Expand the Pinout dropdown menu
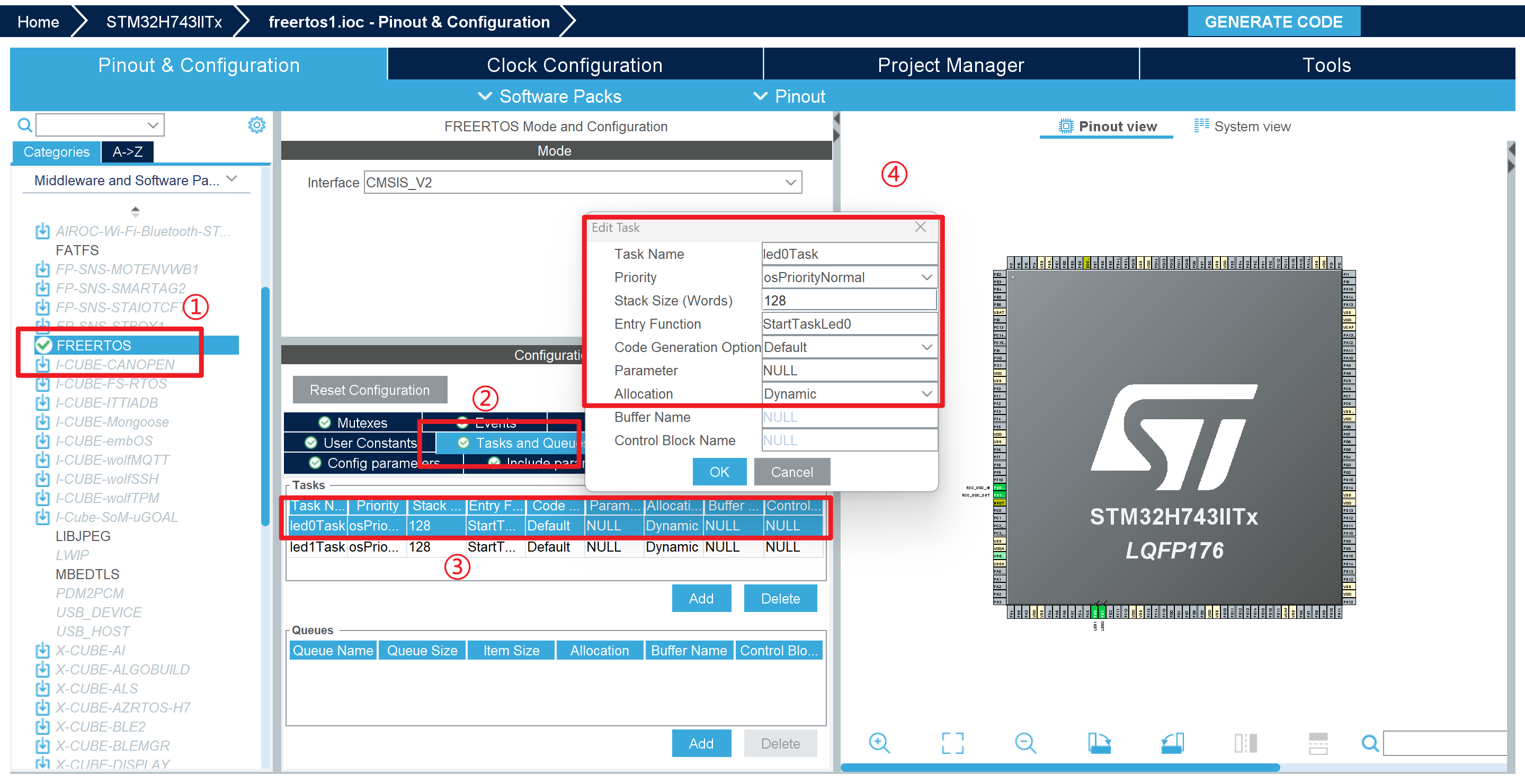The width and height of the screenshot is (1525, 784). pyautogui.click(x=789, y=96)
